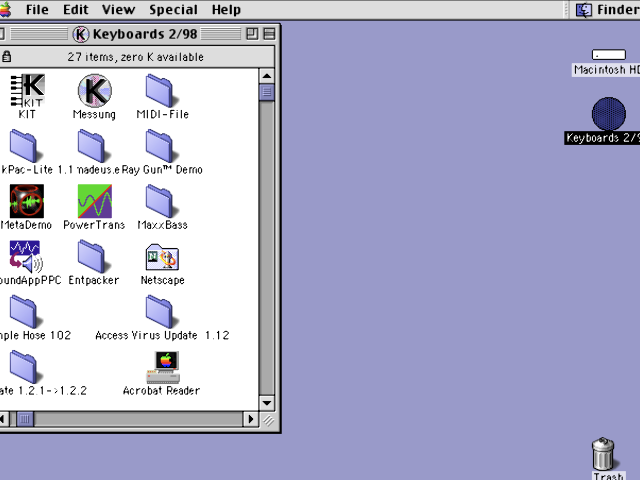Screen dimensions: 640x480
Task: Select the Keyboards 2/98 CD icon on desktop
Action: click(x=609, y=113)
